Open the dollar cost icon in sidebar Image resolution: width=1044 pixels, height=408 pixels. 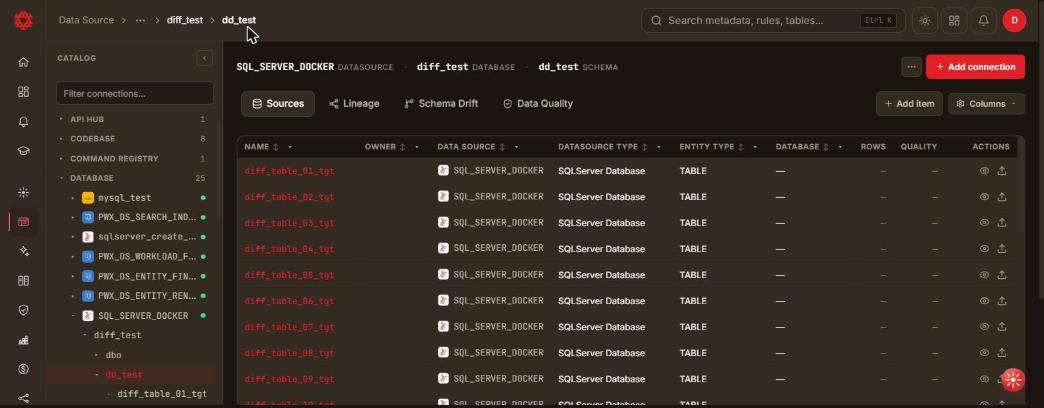tap(23, 369)
